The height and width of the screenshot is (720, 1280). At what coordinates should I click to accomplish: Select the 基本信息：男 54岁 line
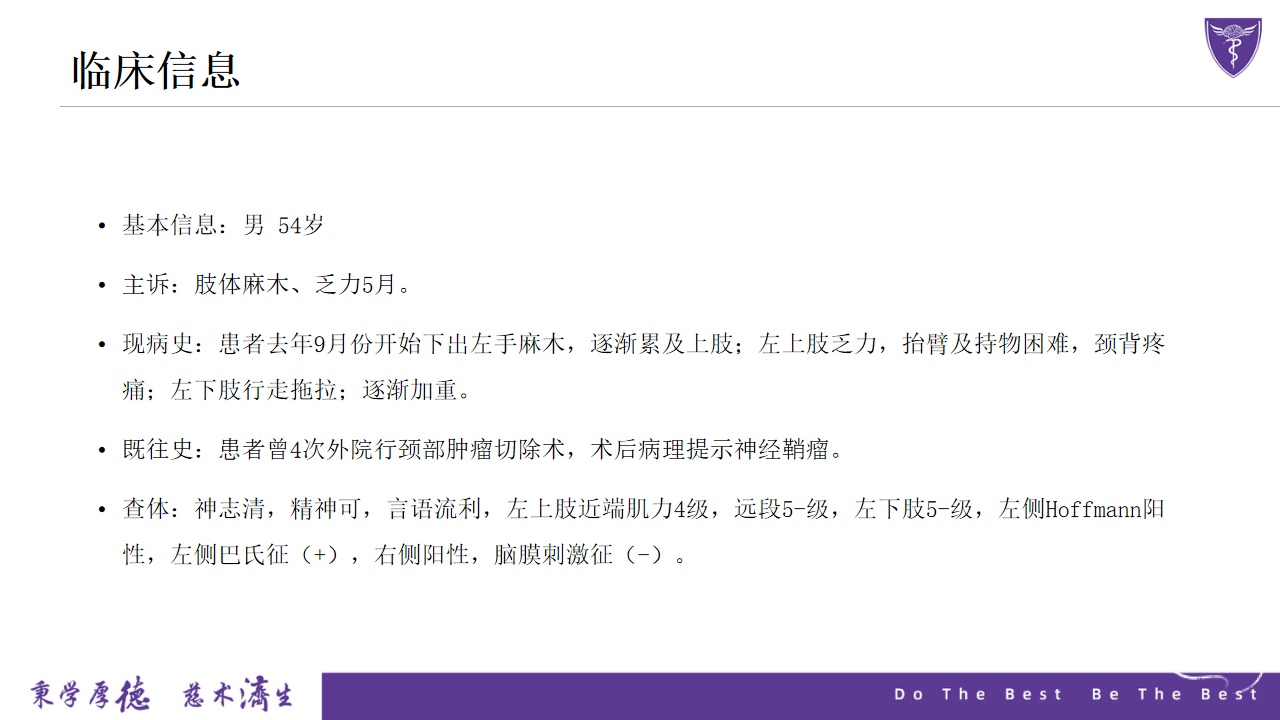coord(223,225)
